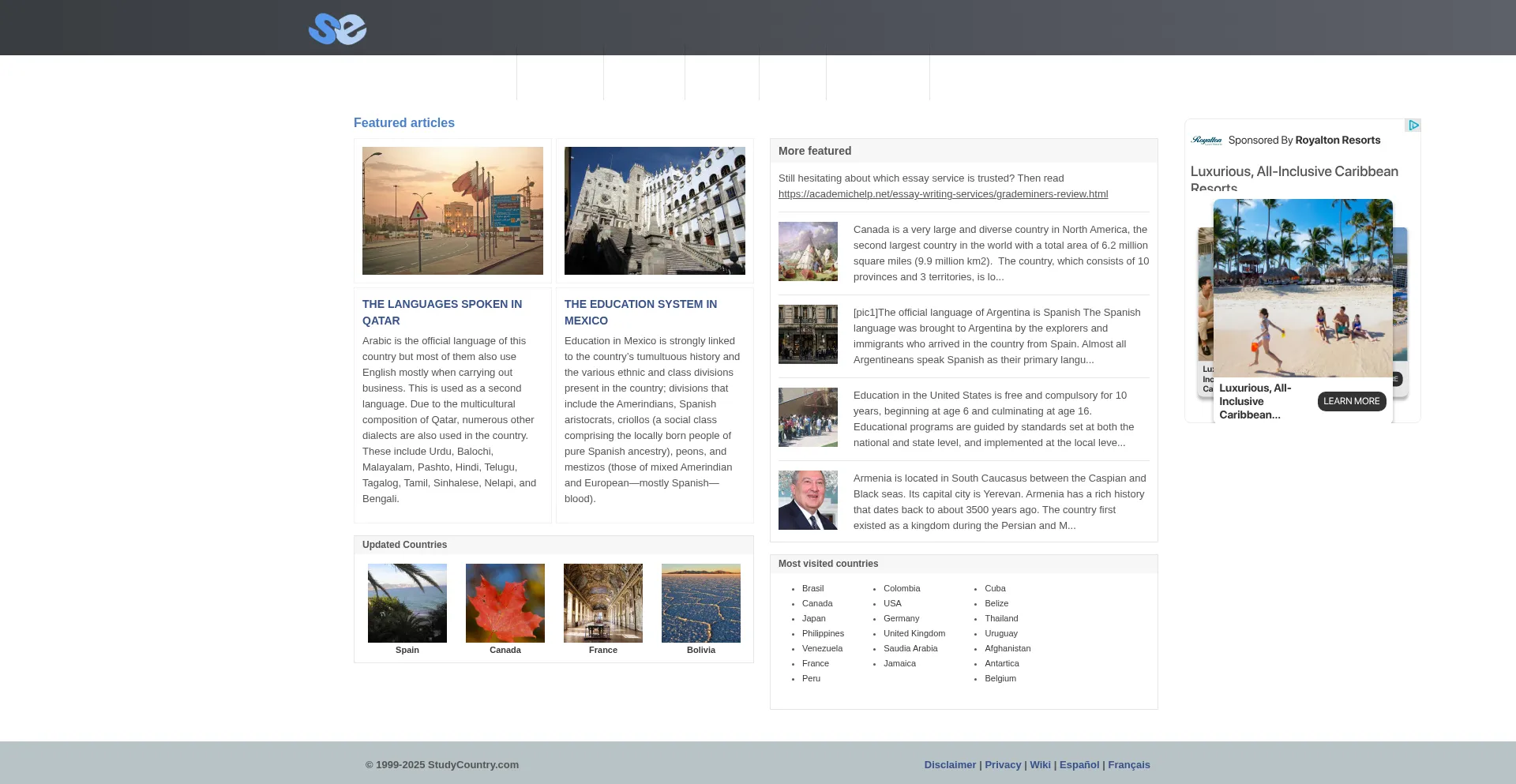Select the Canada maple leaf thumbnail
Screen dimensions: 1516x784
(505, 603)
